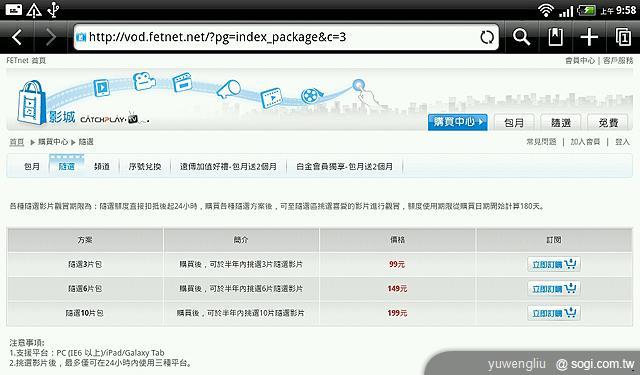Viewport: 640px width, 375px height.
Task: Open the 序號兌換 tab
Action: click(144, 166)
